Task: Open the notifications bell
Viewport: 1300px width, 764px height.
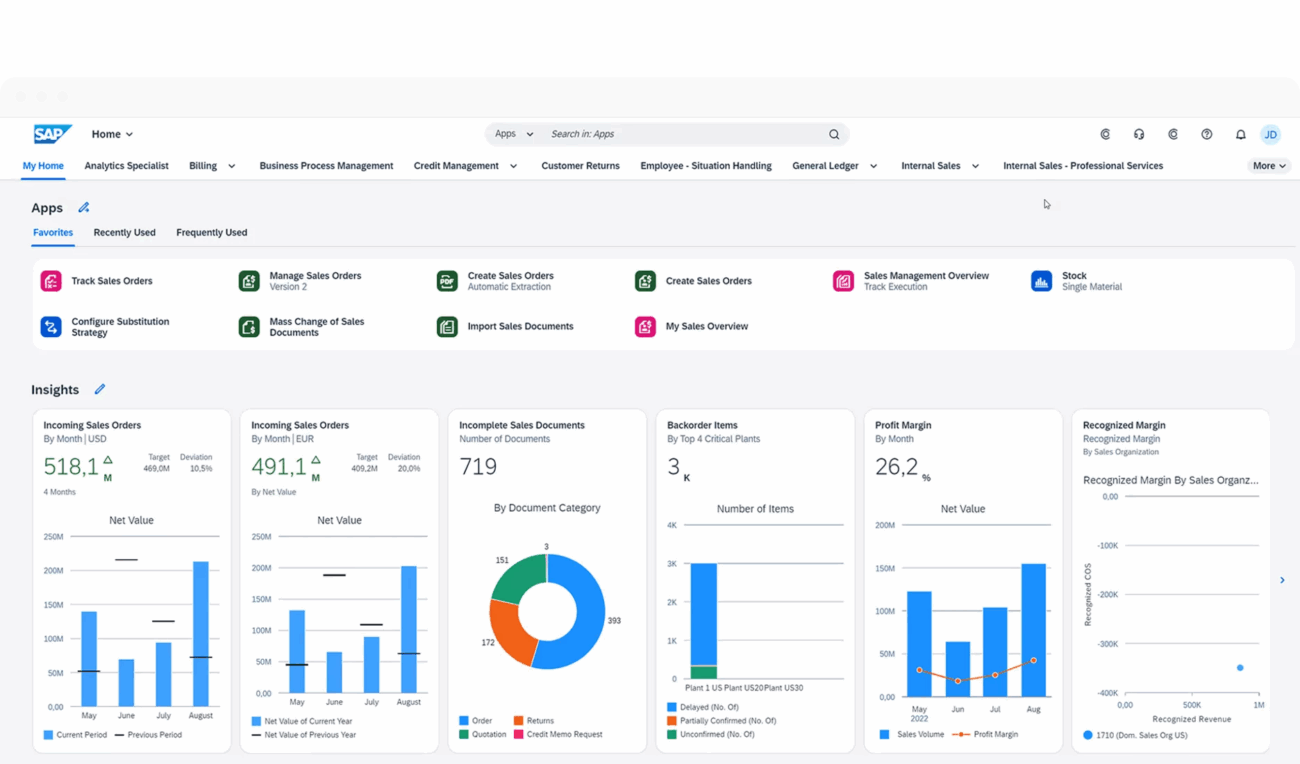Action: 1240,134
